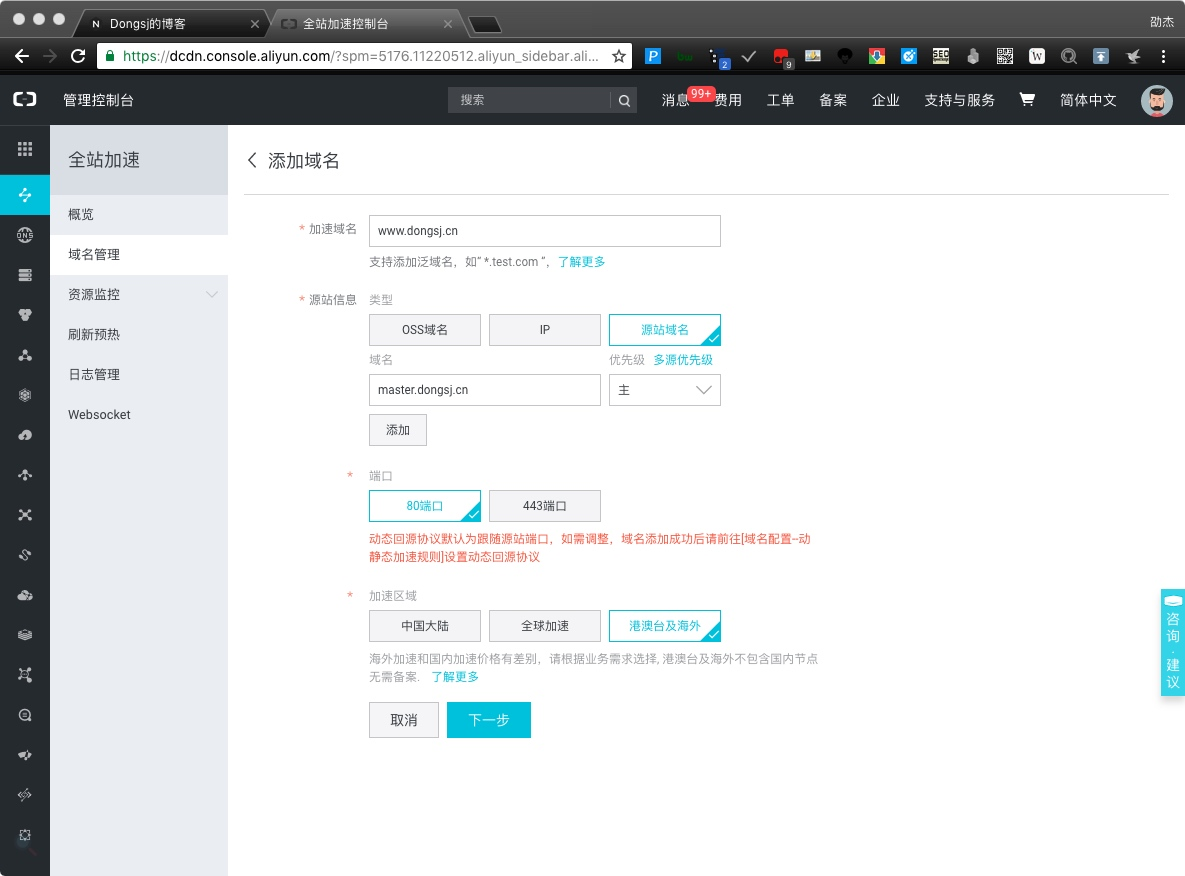The image size is (1185, 876).
Task: Click the SEO extension icon
Action: [941, 56]
